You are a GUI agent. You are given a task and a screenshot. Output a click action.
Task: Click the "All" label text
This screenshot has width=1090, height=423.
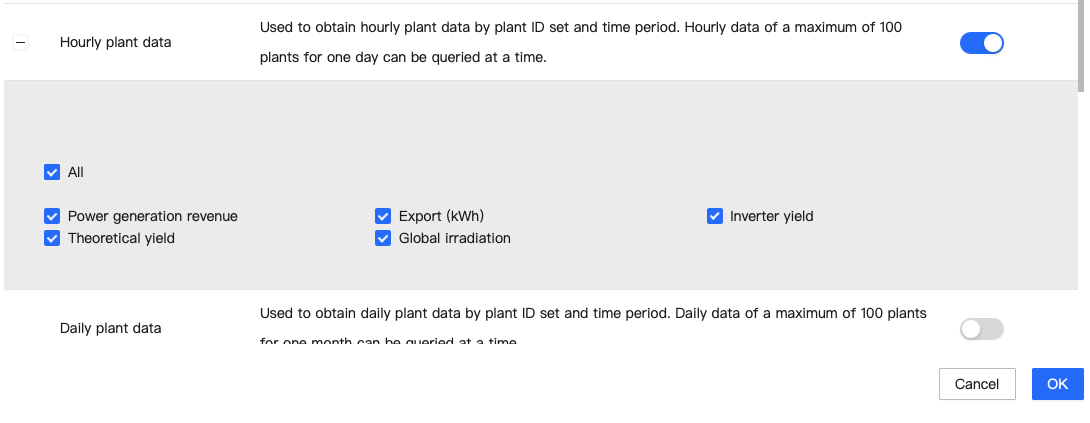click(x=76, y=172)
